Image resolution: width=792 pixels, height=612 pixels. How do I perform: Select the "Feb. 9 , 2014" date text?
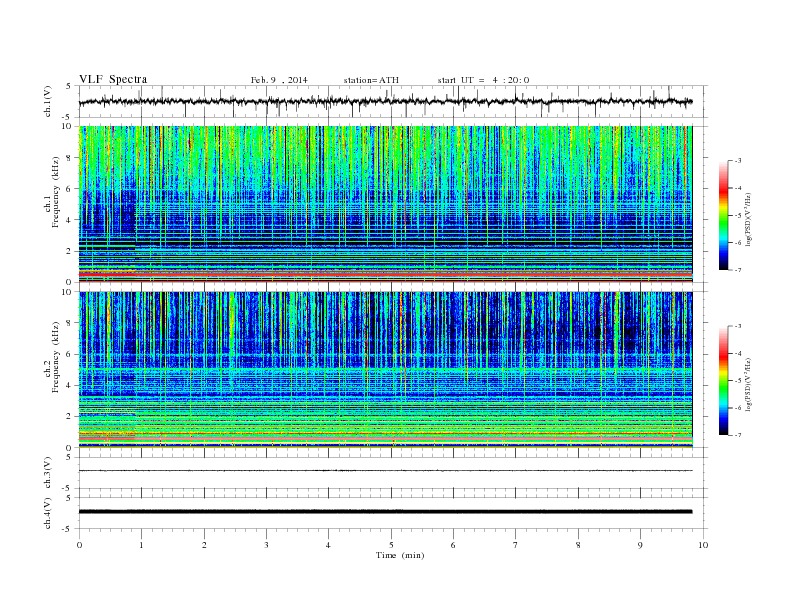(279, 80)
